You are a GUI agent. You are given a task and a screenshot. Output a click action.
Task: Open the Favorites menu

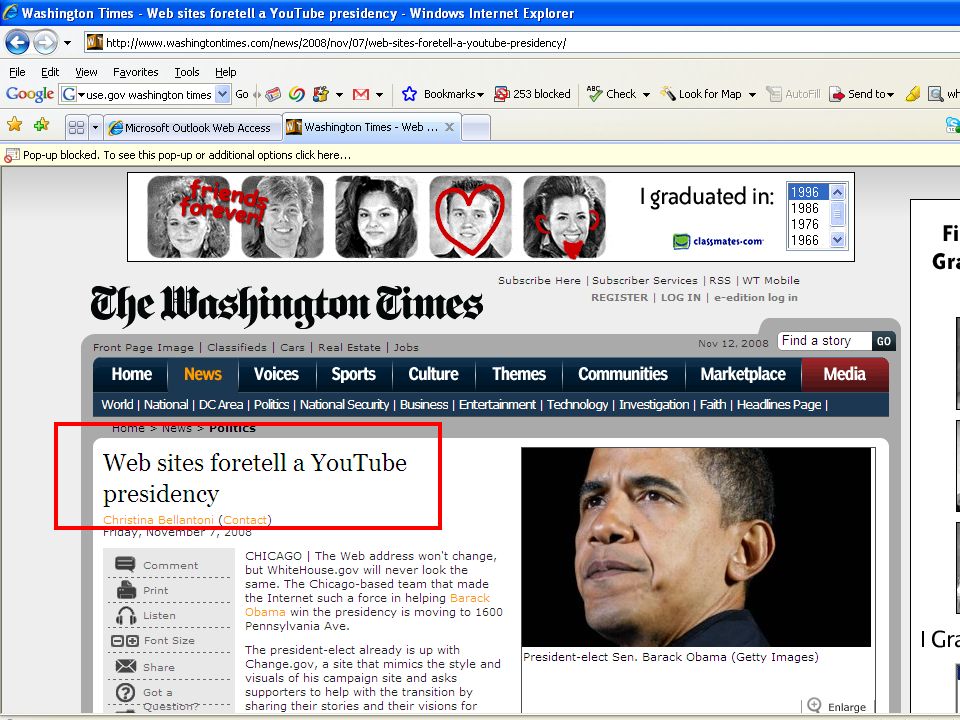136,72
